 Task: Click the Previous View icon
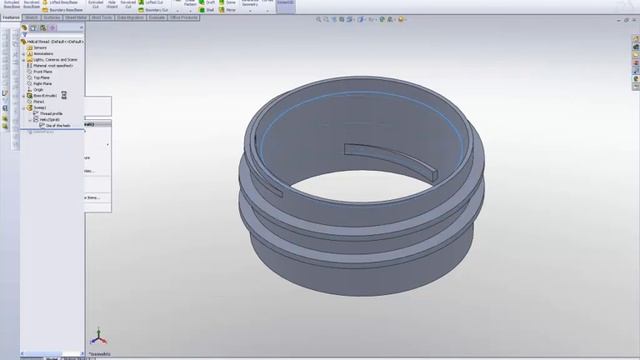point(334,20)
